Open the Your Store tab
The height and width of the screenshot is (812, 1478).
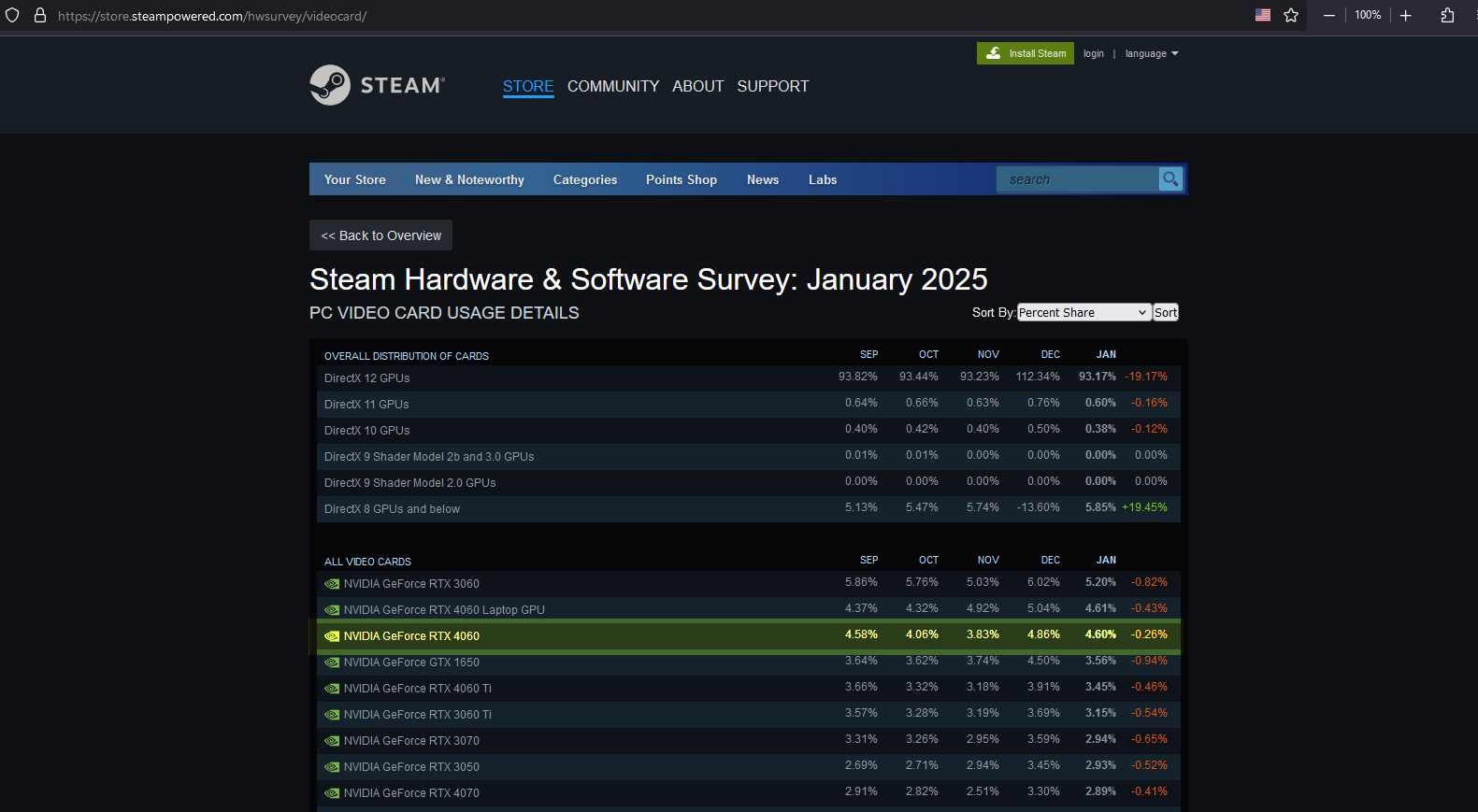coord(355,179)
